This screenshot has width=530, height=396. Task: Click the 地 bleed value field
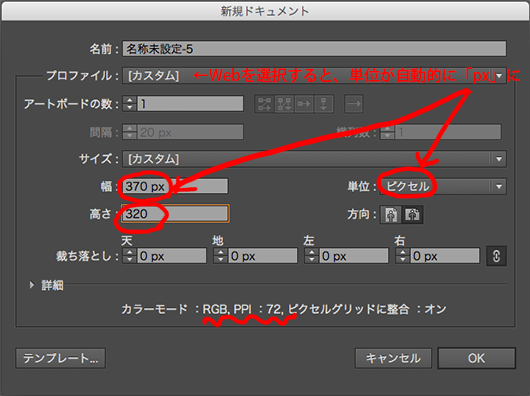coord(263,256)
